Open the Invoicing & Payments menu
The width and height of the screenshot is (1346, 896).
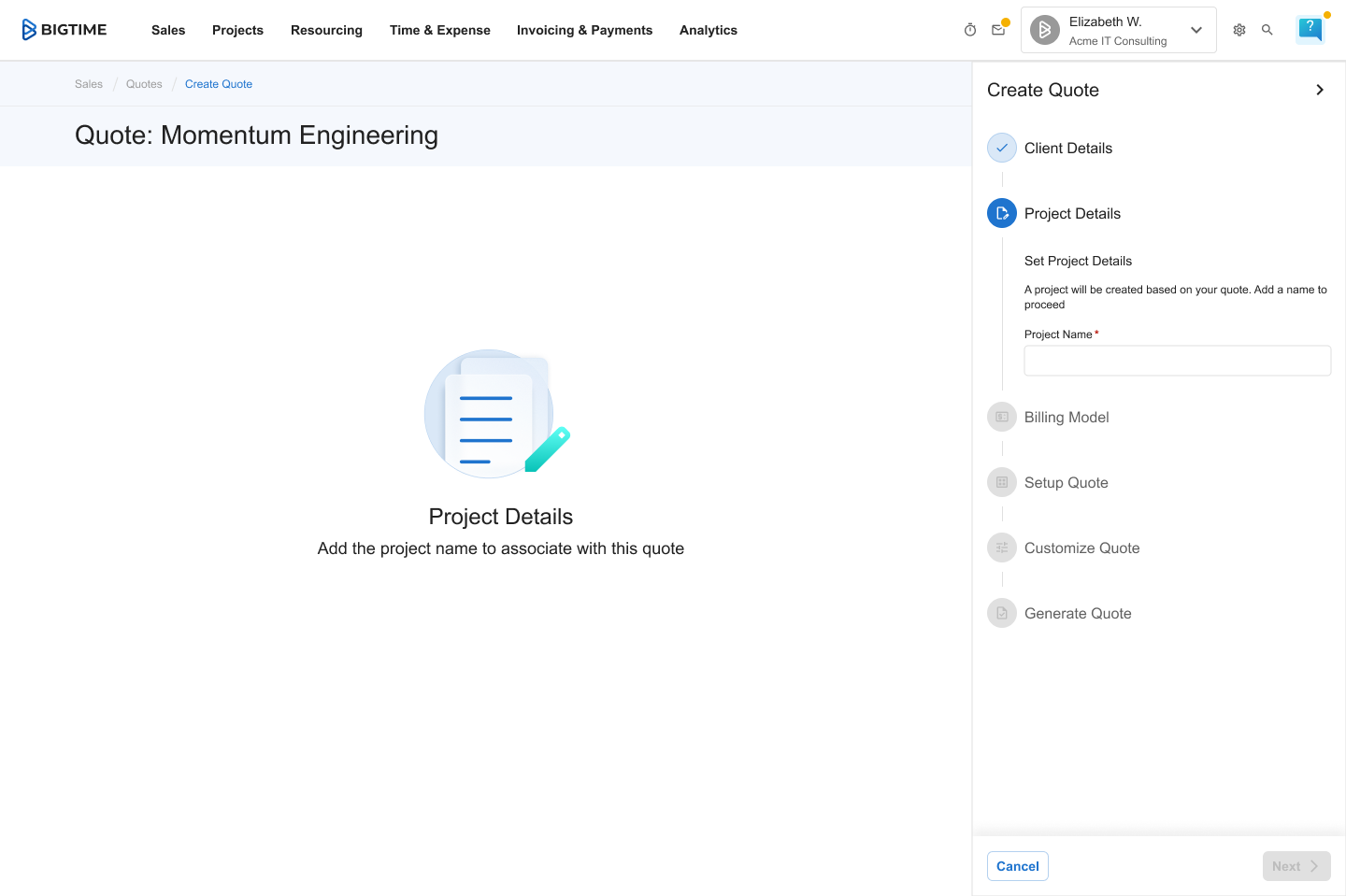click(584, 30)
